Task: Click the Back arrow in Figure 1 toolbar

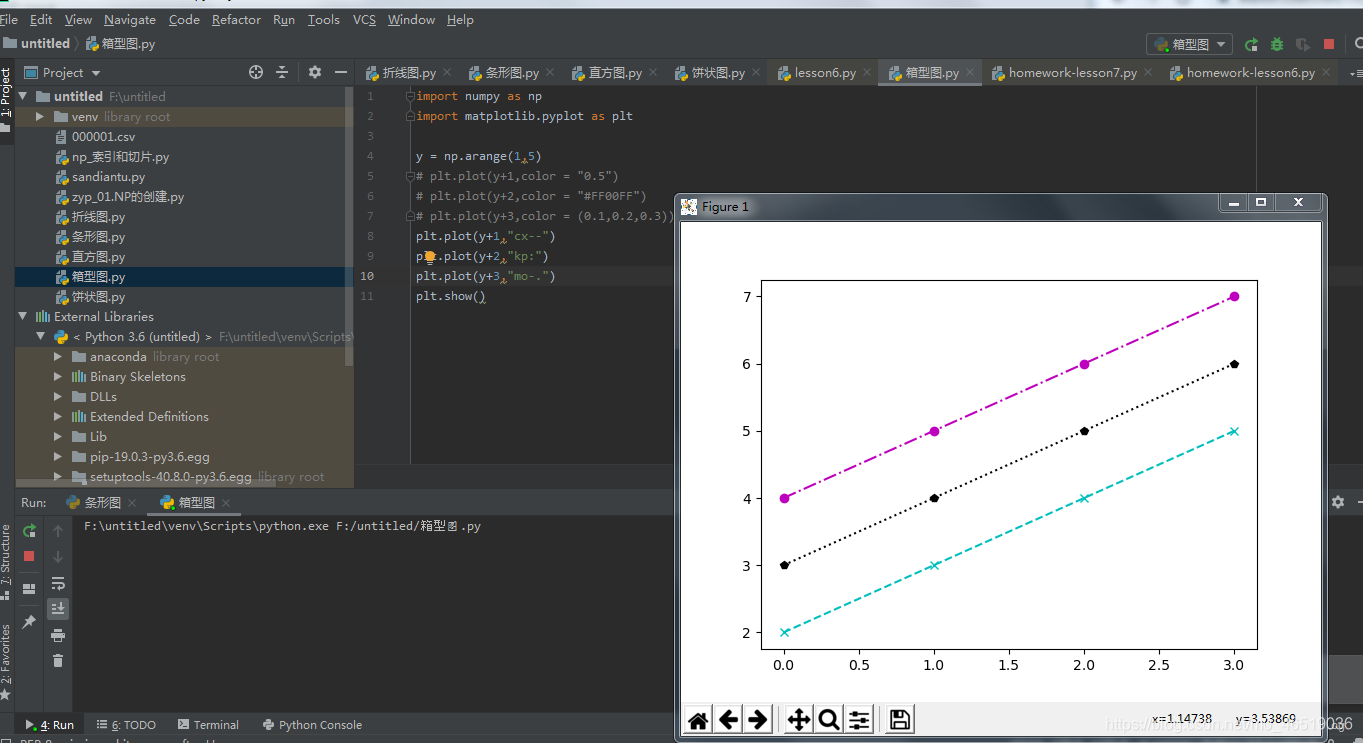Action: click(729, 719)
